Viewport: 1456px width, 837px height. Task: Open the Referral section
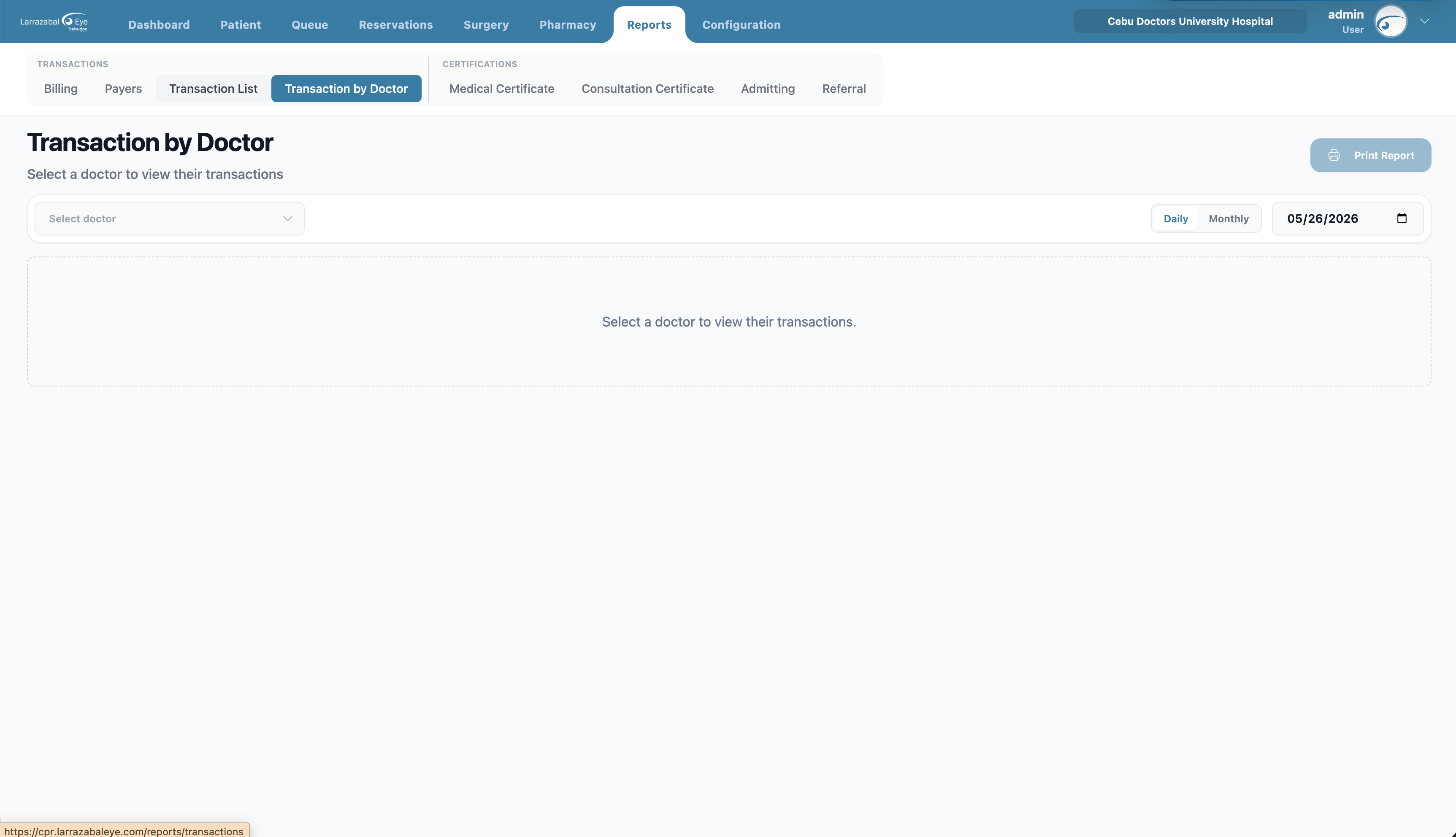[x=844, y=89]
